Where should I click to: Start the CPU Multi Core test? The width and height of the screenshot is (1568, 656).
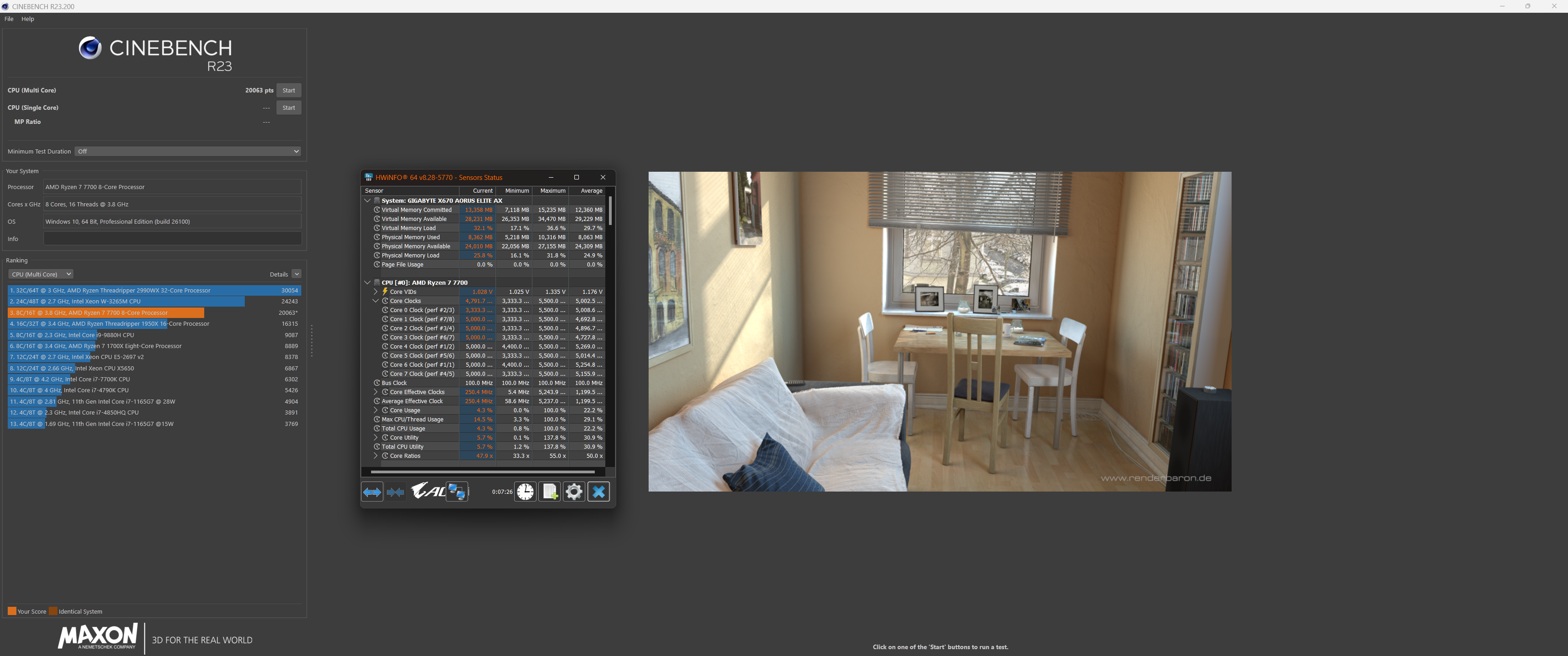click(289, 91)
